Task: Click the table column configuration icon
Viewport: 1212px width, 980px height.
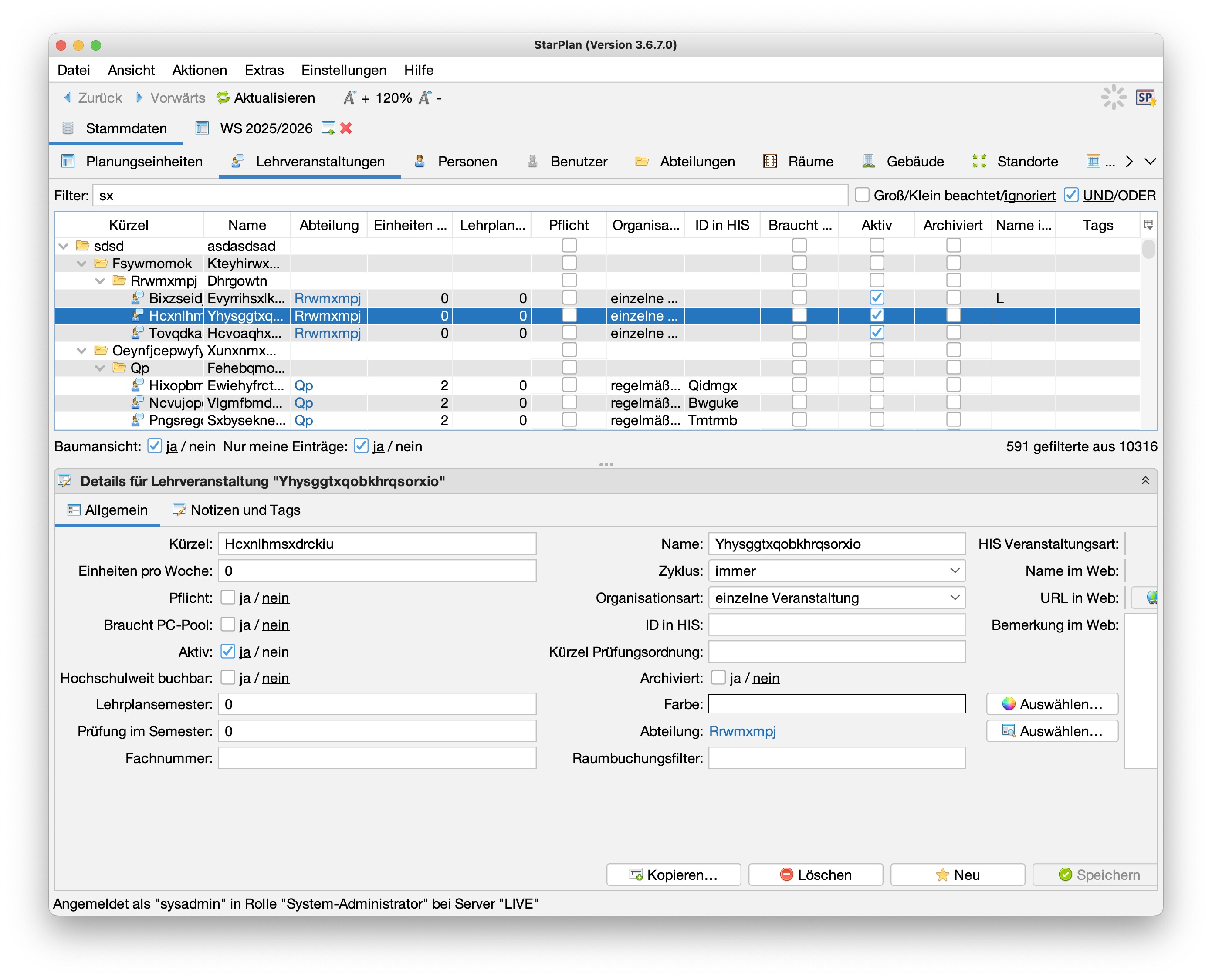Action: [x=1148, y=225]
